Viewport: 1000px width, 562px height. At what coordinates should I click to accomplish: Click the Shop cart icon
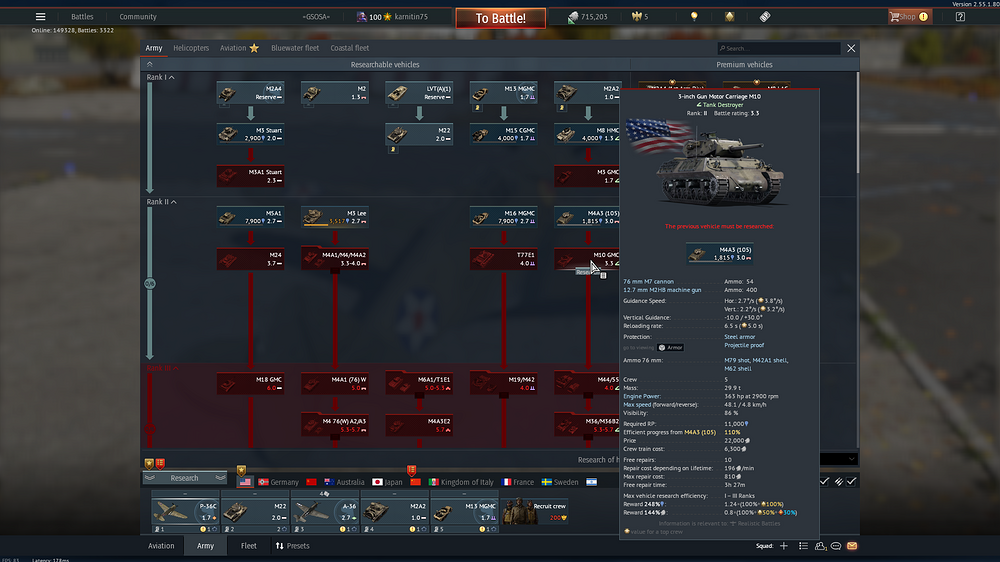tap(895, 17)
